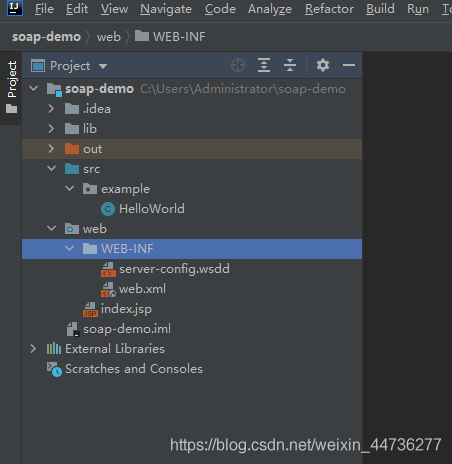Click soap-demo in the breadcrumb bar
The height and width of the screenshot is (464, 452).
(46, 37)
